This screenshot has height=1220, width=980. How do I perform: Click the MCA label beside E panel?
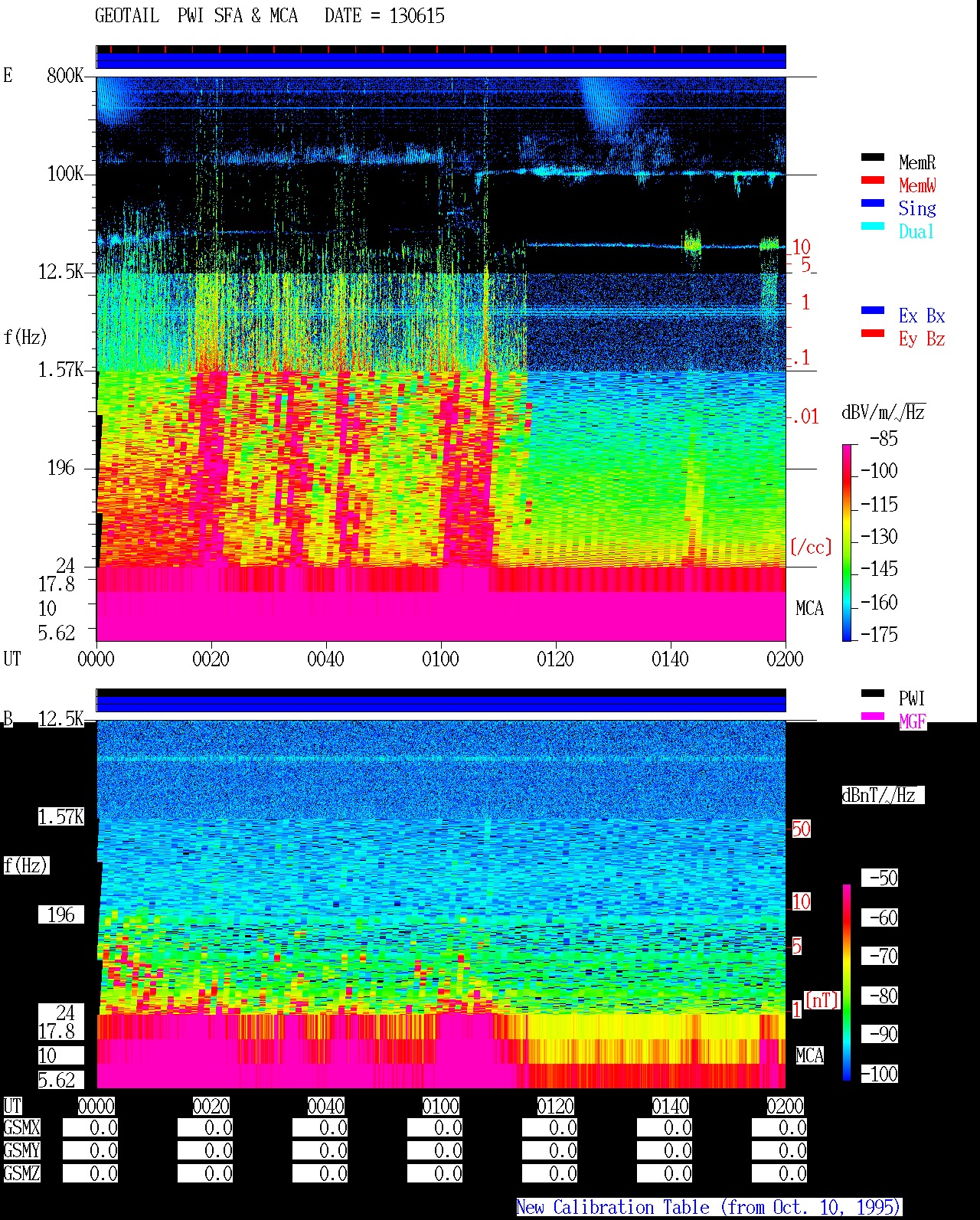coord(809,608)
